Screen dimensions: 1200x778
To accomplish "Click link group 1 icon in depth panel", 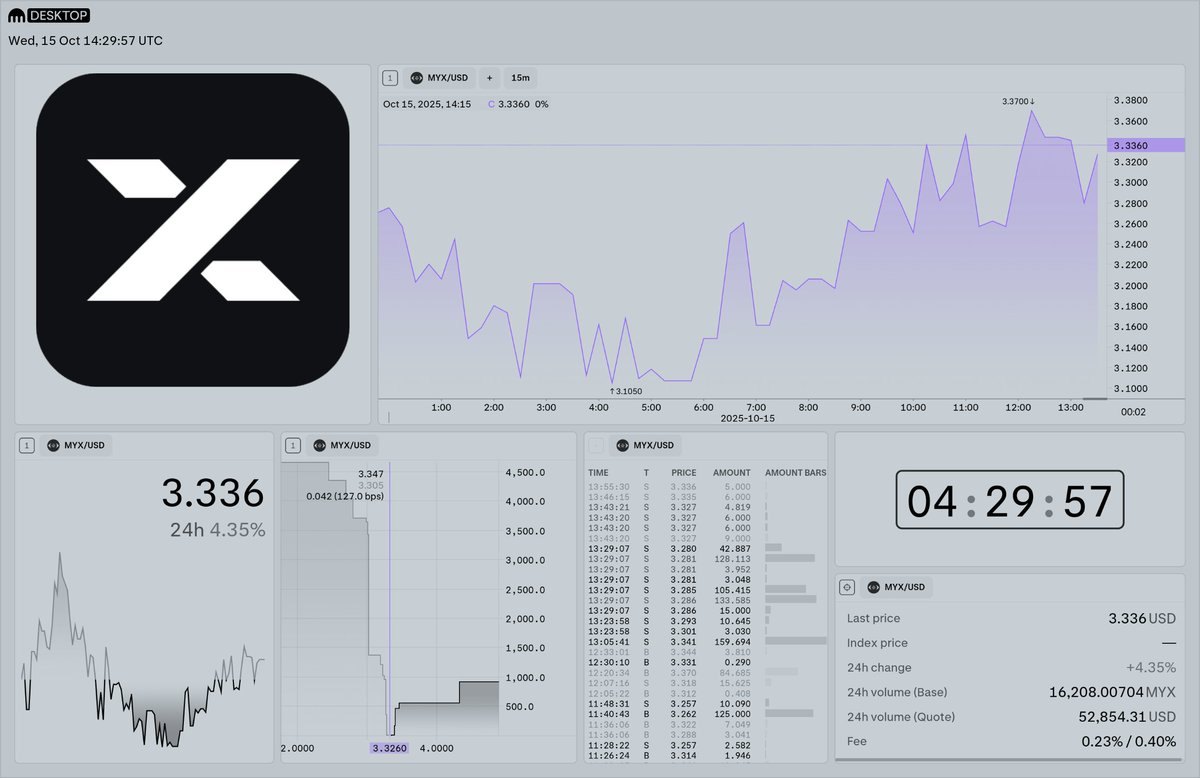I will coord(293,445).
